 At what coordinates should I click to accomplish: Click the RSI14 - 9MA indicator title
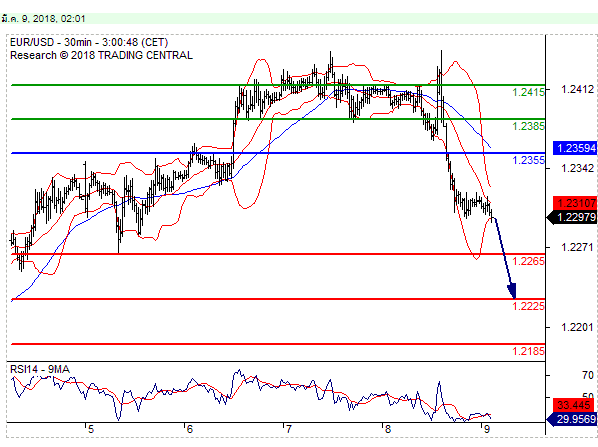[40, 370]
